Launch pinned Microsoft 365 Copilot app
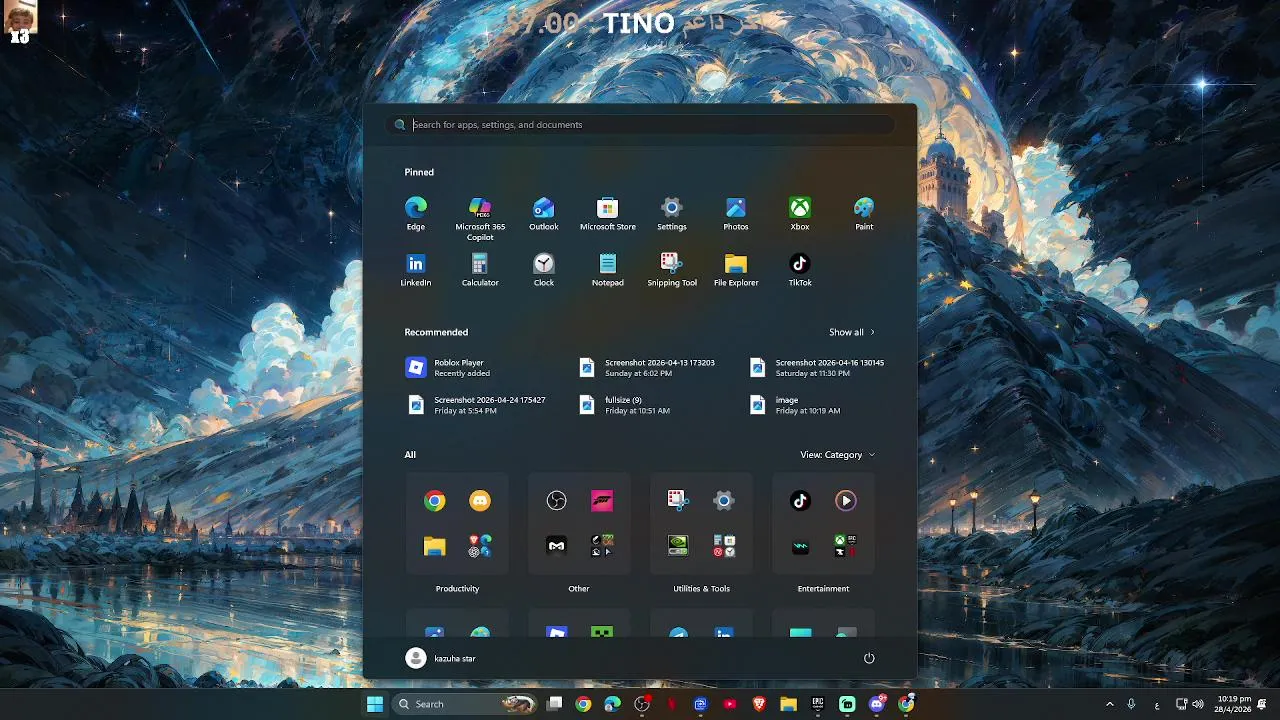This screenshot has height=720, width=1280. [x=480, y=219]
